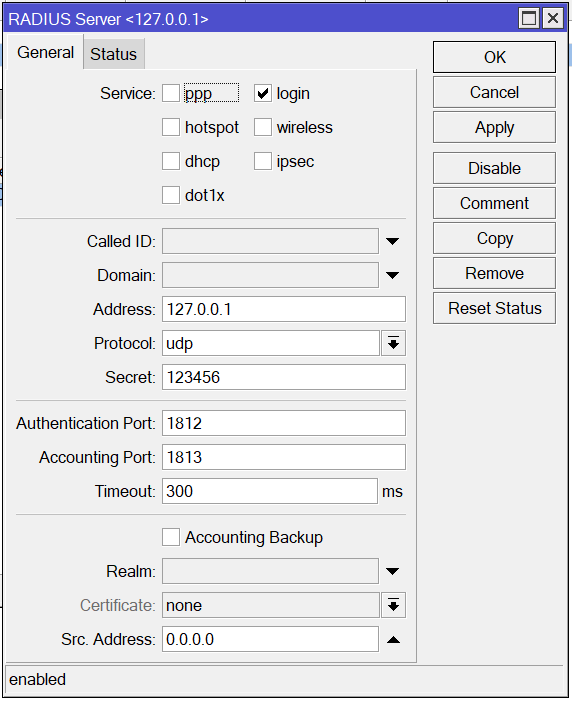
Task: Focus the Address field with 127.0.0.1
Action: [x=284, y=309]
